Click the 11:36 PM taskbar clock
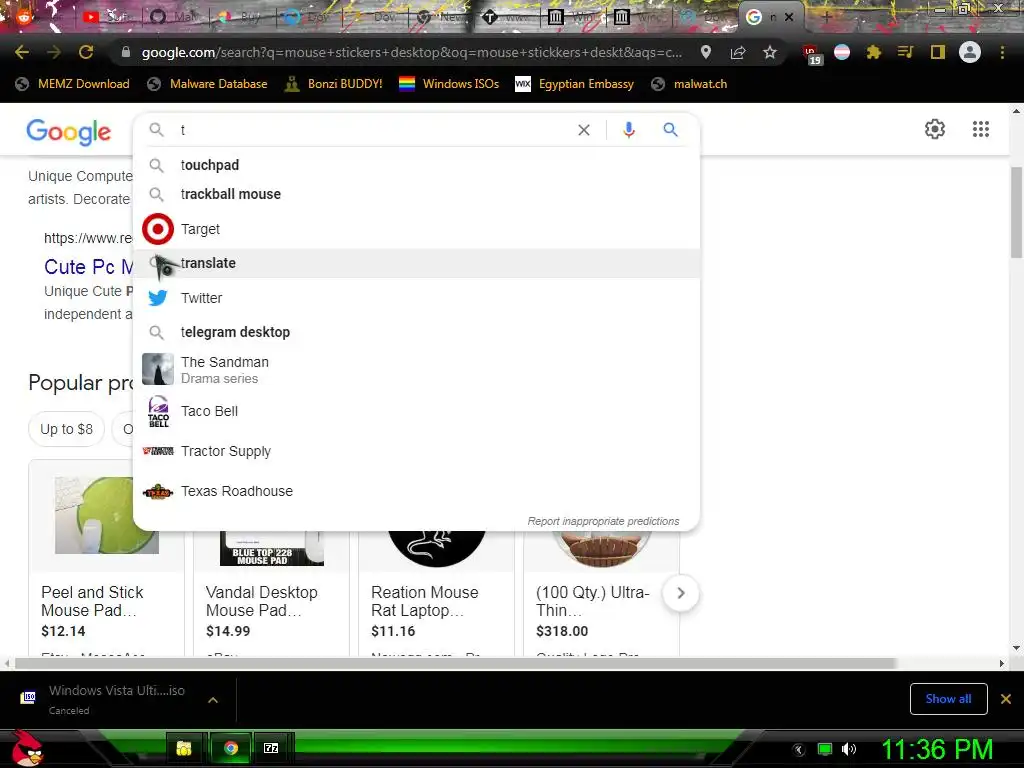This screenshot has width=1024, height=768. (x=937, y=749)
